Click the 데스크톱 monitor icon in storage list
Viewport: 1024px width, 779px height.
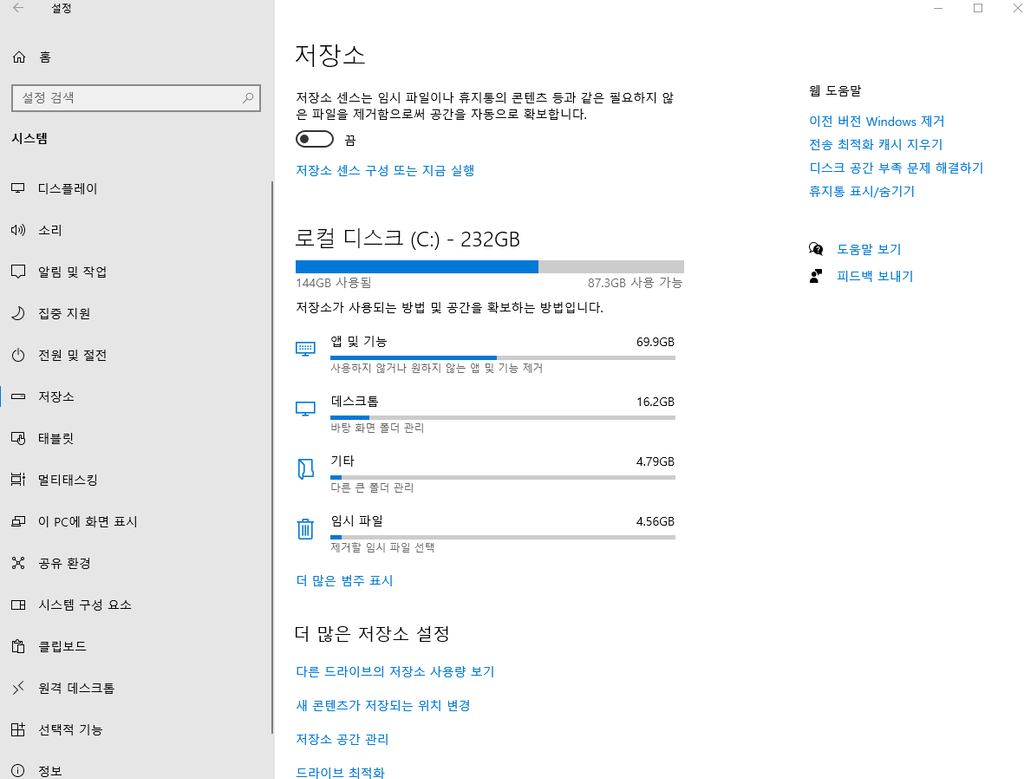click(x=305, y=409)
